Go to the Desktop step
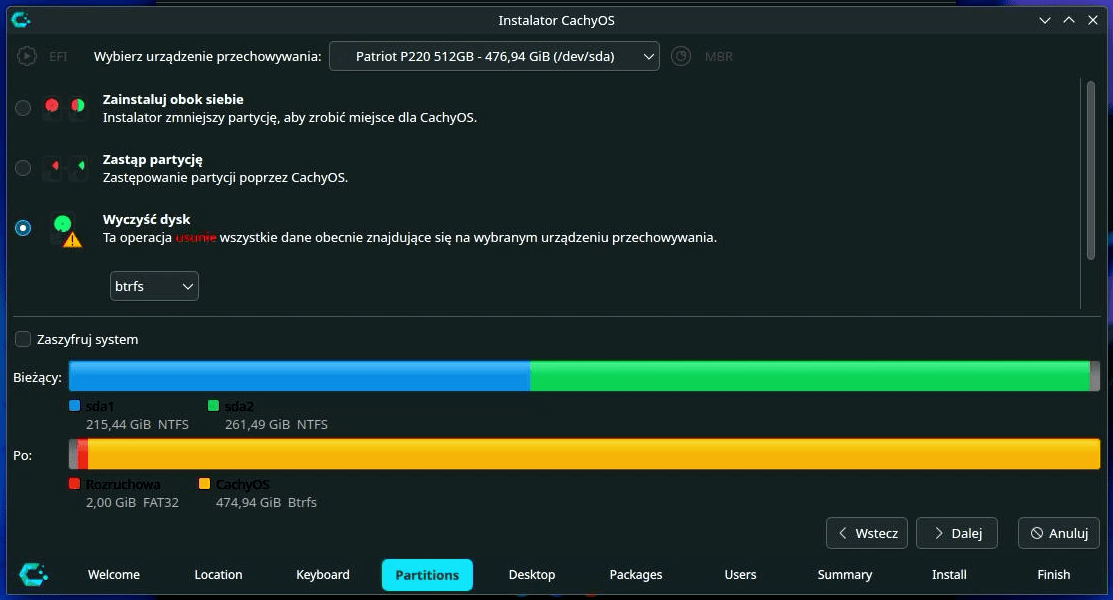 (x=532, y=574)
